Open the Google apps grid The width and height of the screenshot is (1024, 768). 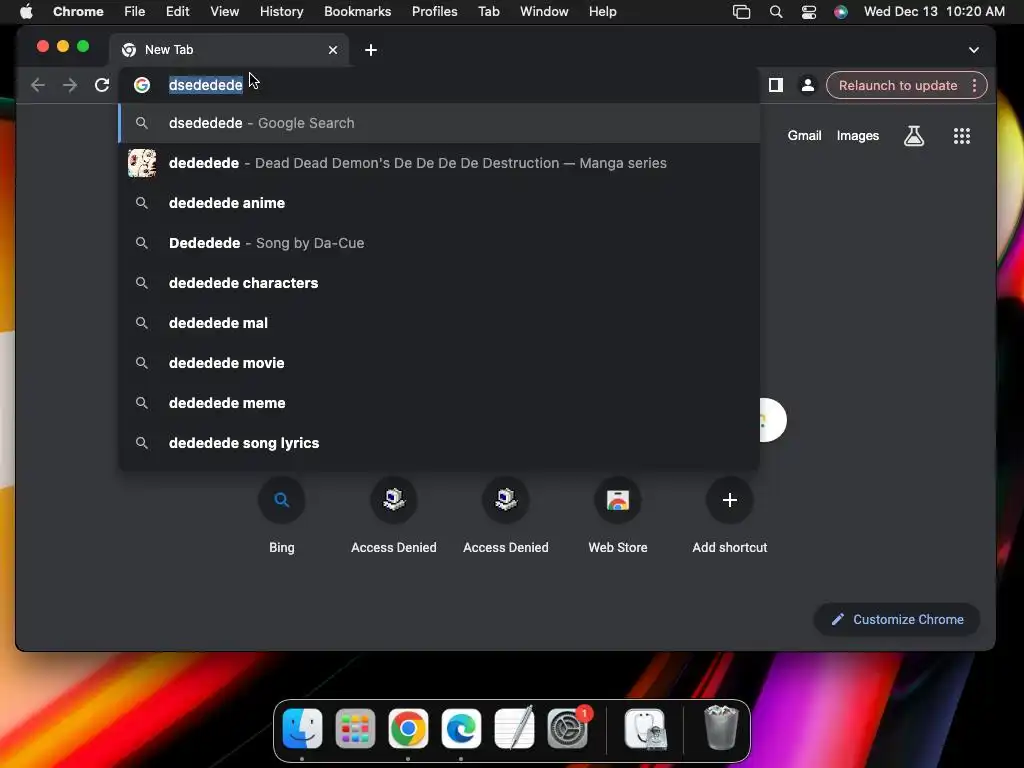click(x=961, y=136)
